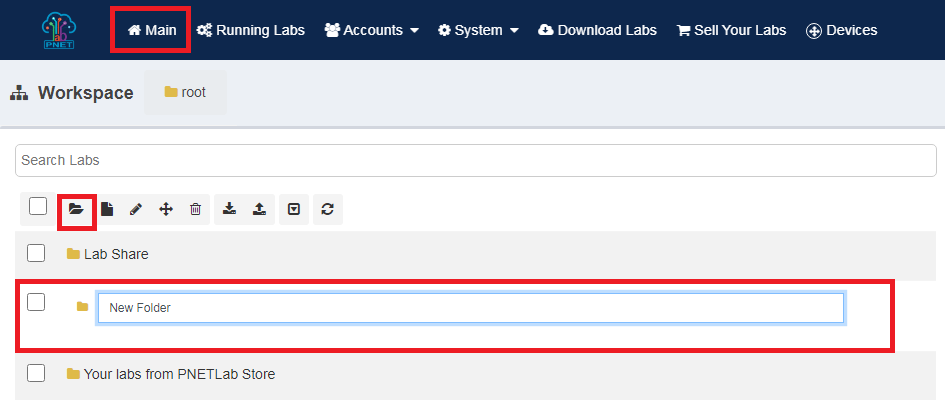Open the System dropdown menu
945x414 pixels.
[x=478, y=30]
